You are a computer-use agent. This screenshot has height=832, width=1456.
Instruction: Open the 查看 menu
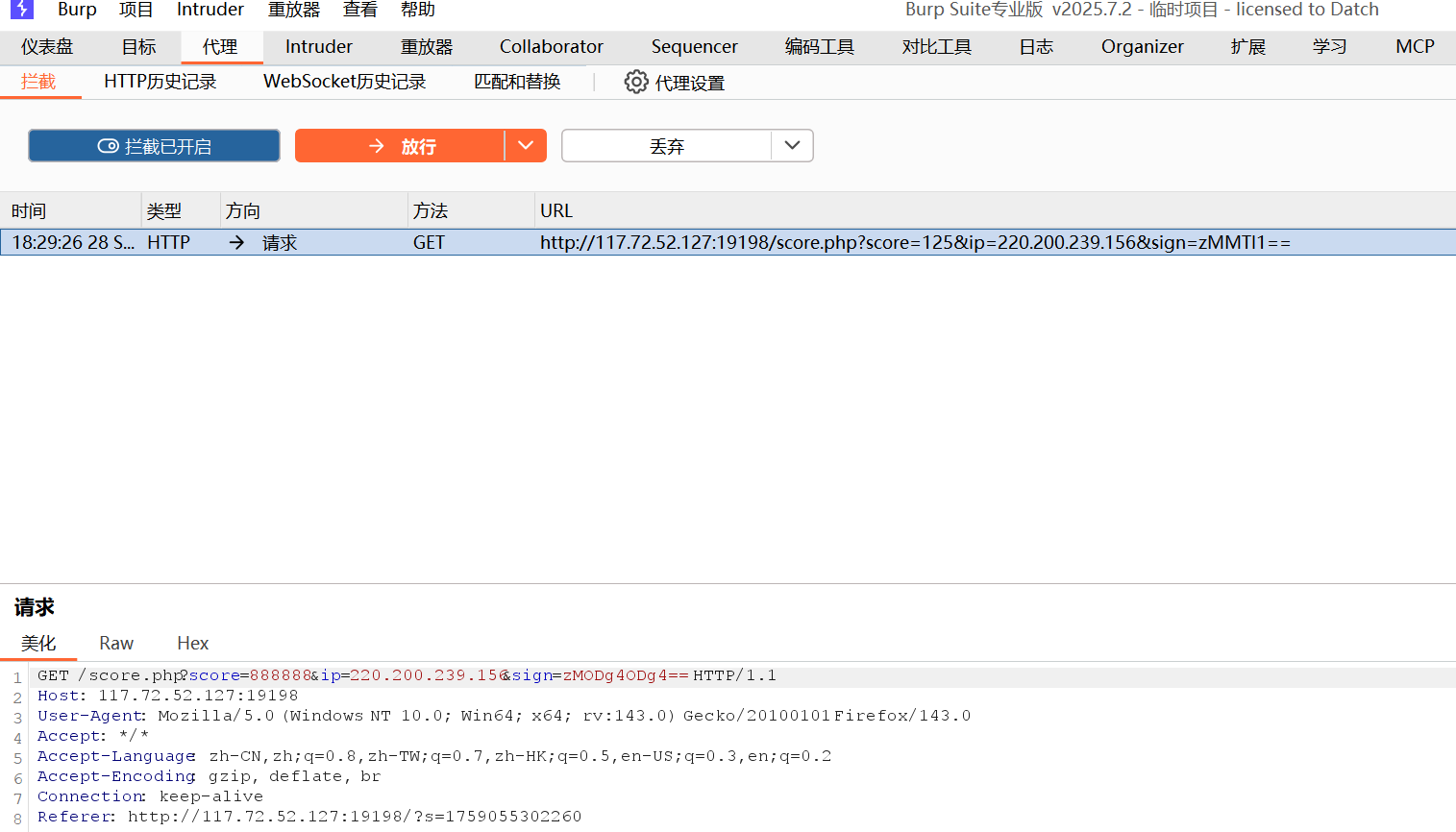(x=360, y=10)
